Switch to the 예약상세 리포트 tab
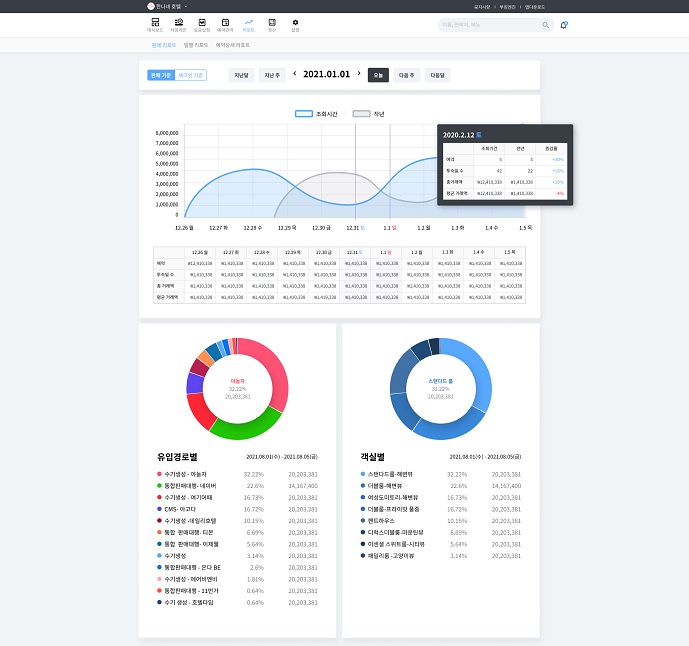 232,45
